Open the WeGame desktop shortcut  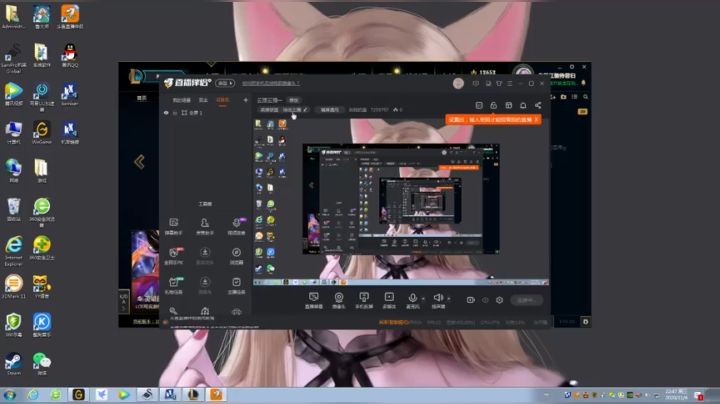pyautogui.click(x=42, y=133)
